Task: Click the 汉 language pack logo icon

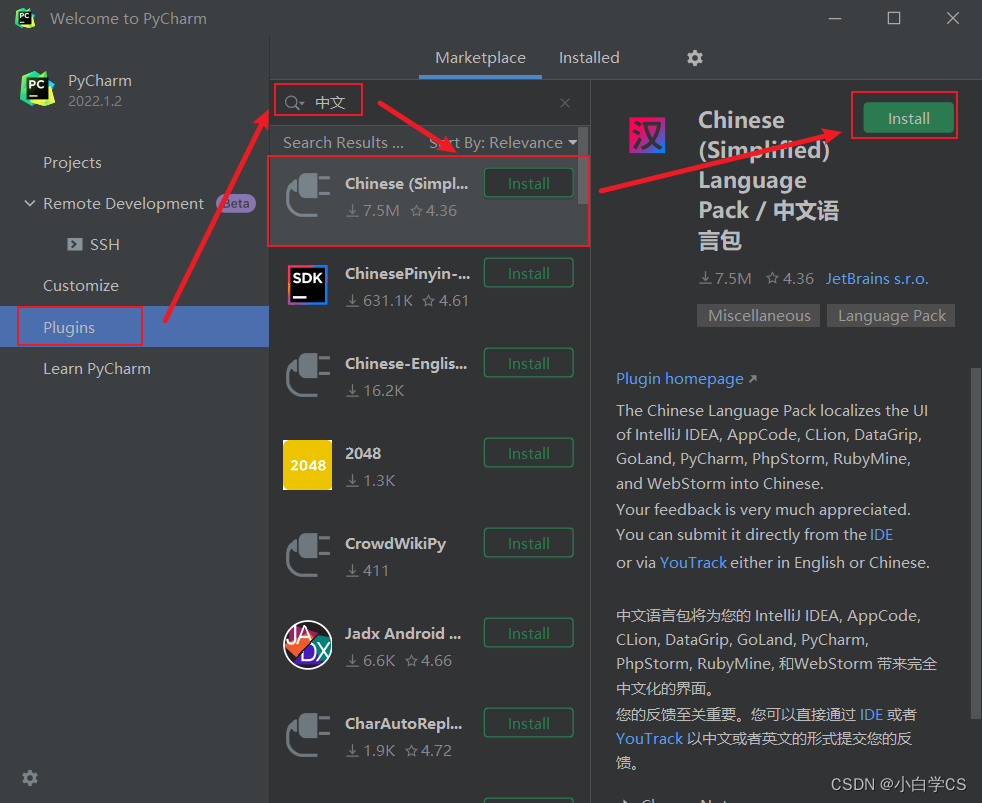Action: coord(647,135)
